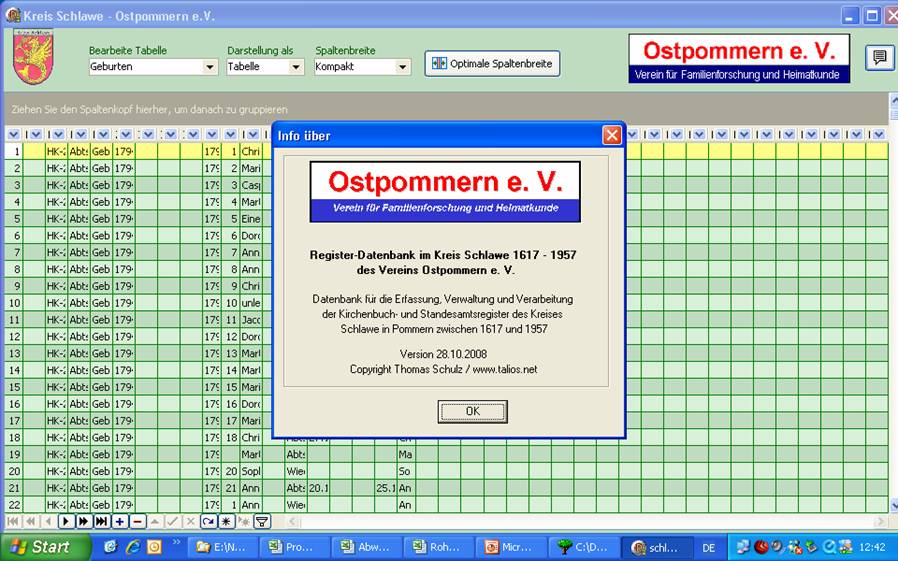Image resolution: width=898 pixels, height=561 pixels.
Task: Click the first quick launch icon beside Start
Action: pyautogui.click(x=111, y=547)
